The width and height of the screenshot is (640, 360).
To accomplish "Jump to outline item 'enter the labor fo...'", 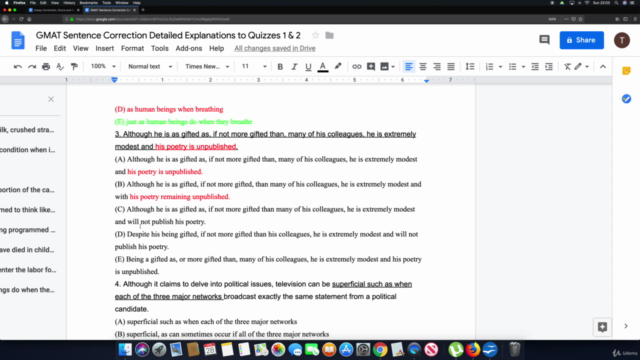I will pos(28,270).
